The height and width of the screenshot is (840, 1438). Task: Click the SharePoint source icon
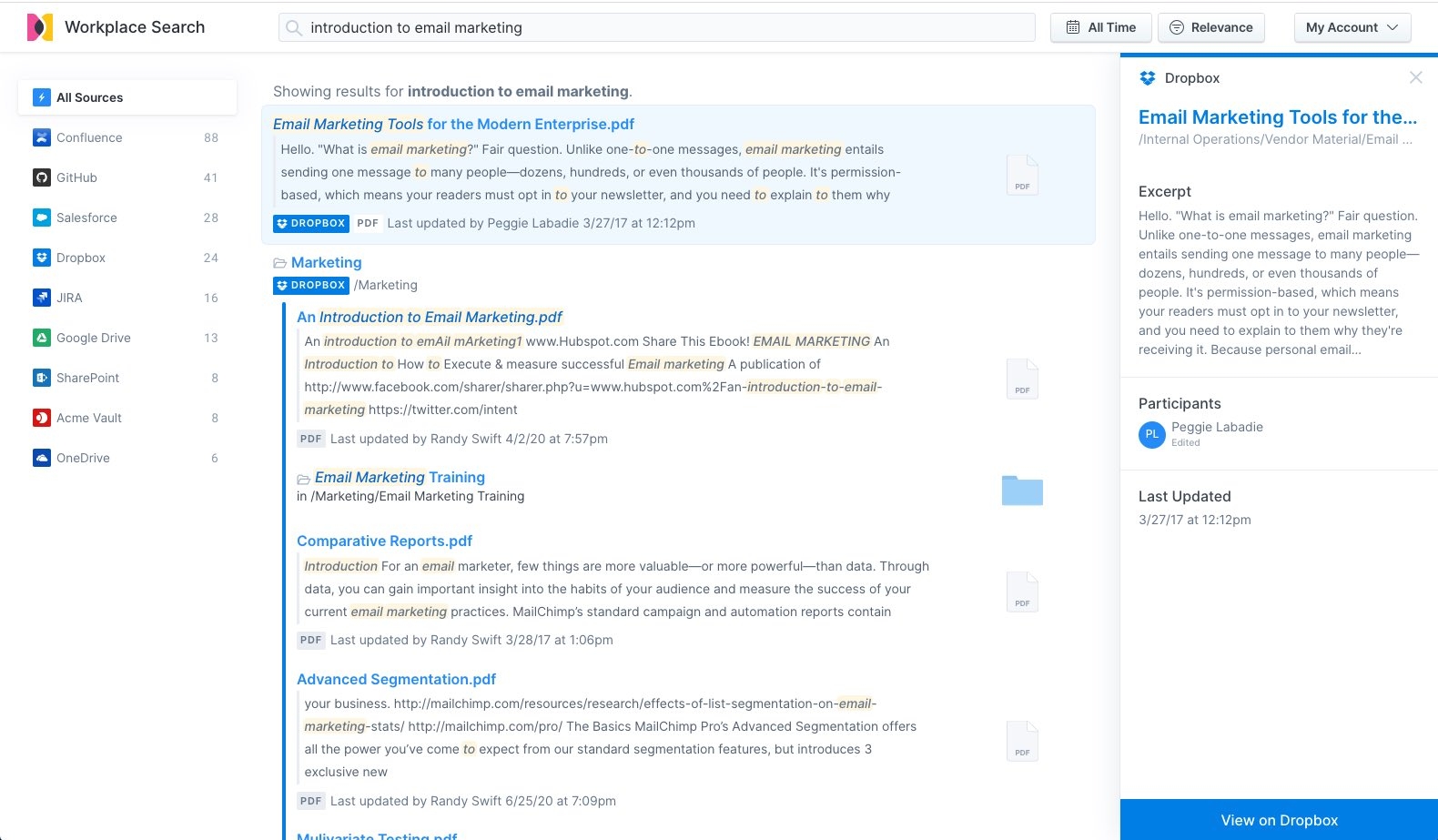pyautogui.click(x=42, y=378)
